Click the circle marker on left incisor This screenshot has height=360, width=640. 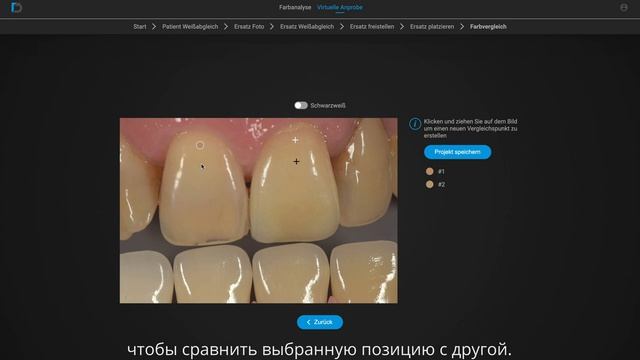point(200,145)
